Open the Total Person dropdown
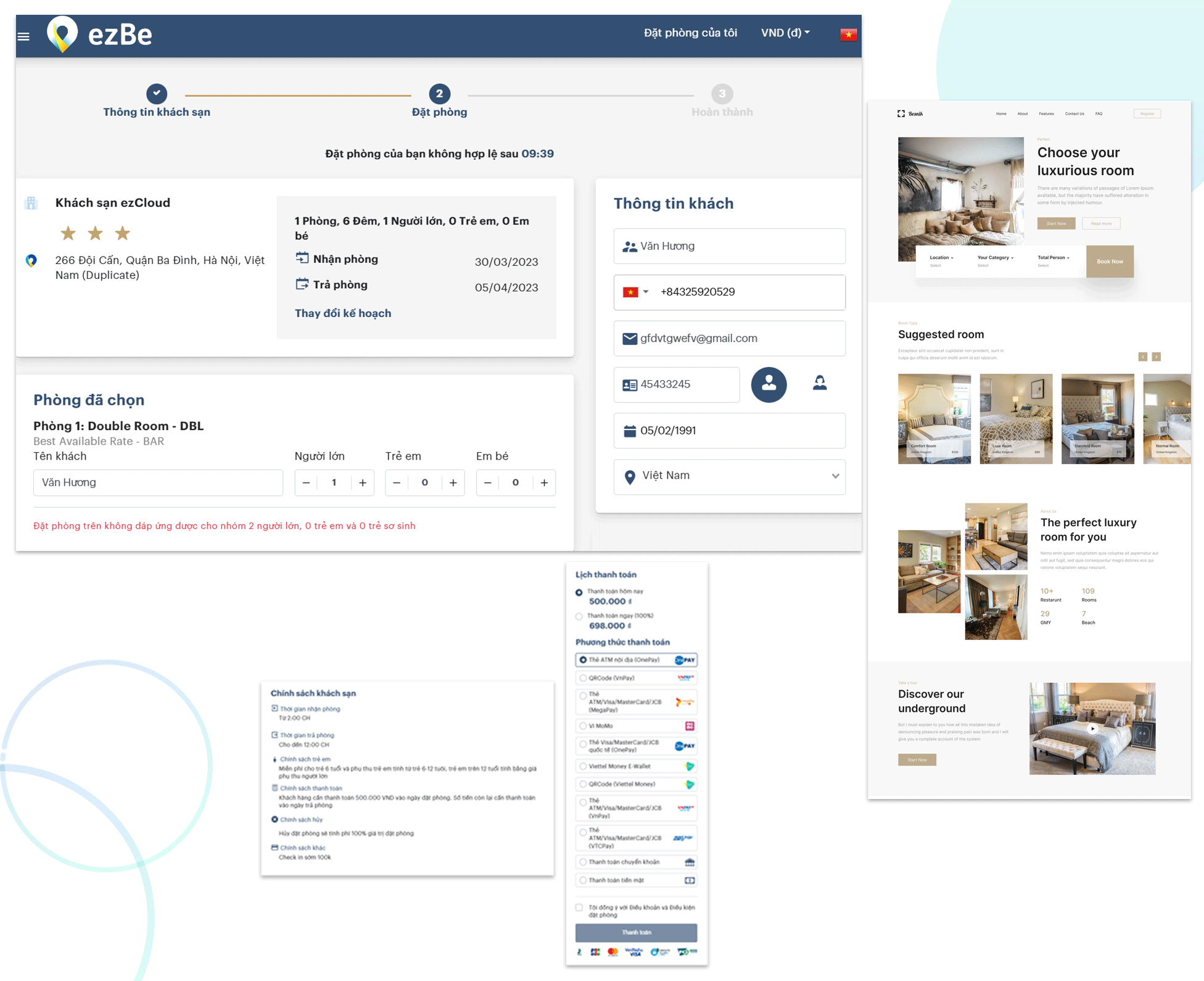This screenshot has width=1204, height=981. click(x=1053, y=258)
